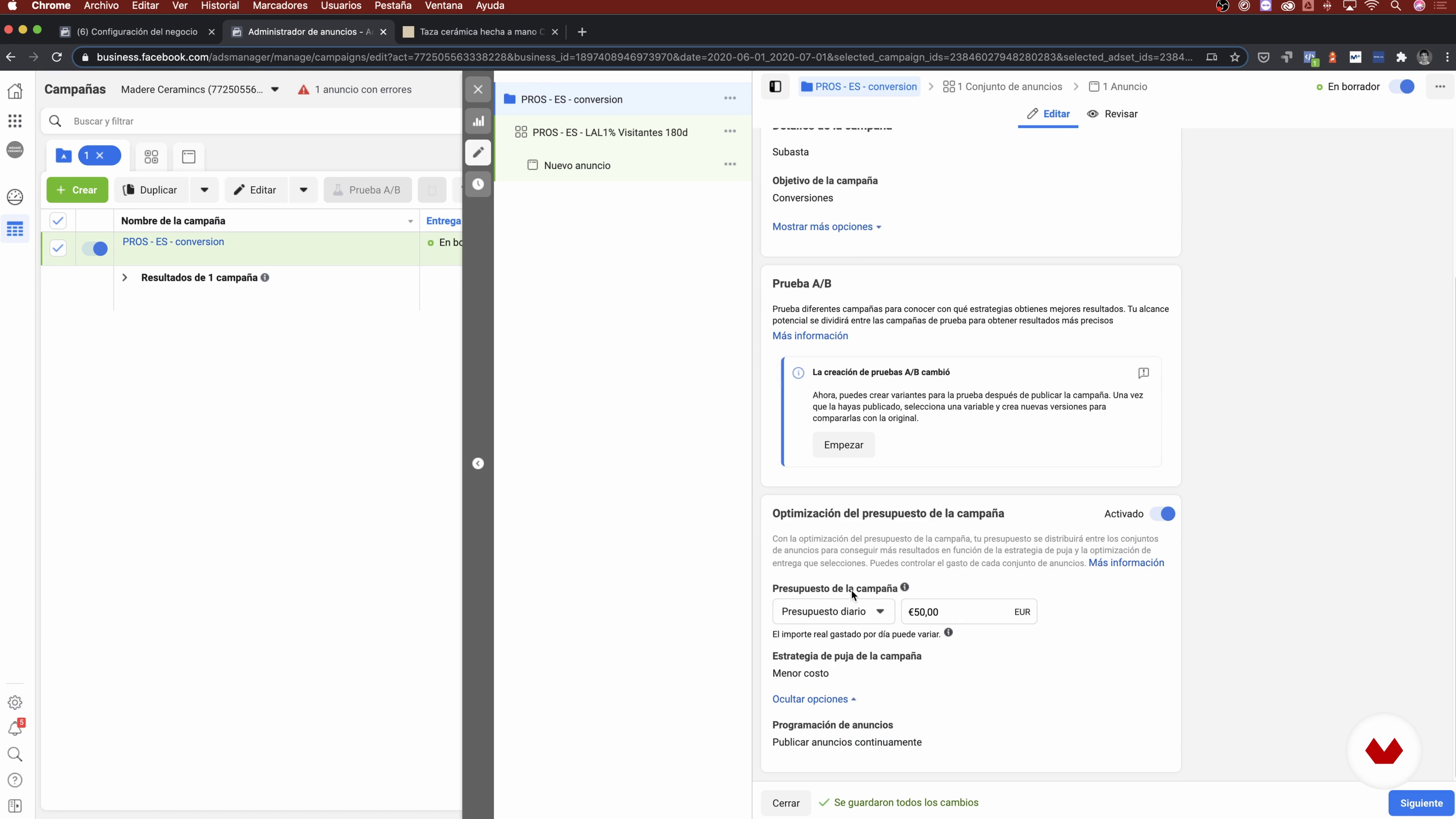Screen dimensions: 1456x819
Task: Click the account overview gauge icon
Action: [15, 197]
